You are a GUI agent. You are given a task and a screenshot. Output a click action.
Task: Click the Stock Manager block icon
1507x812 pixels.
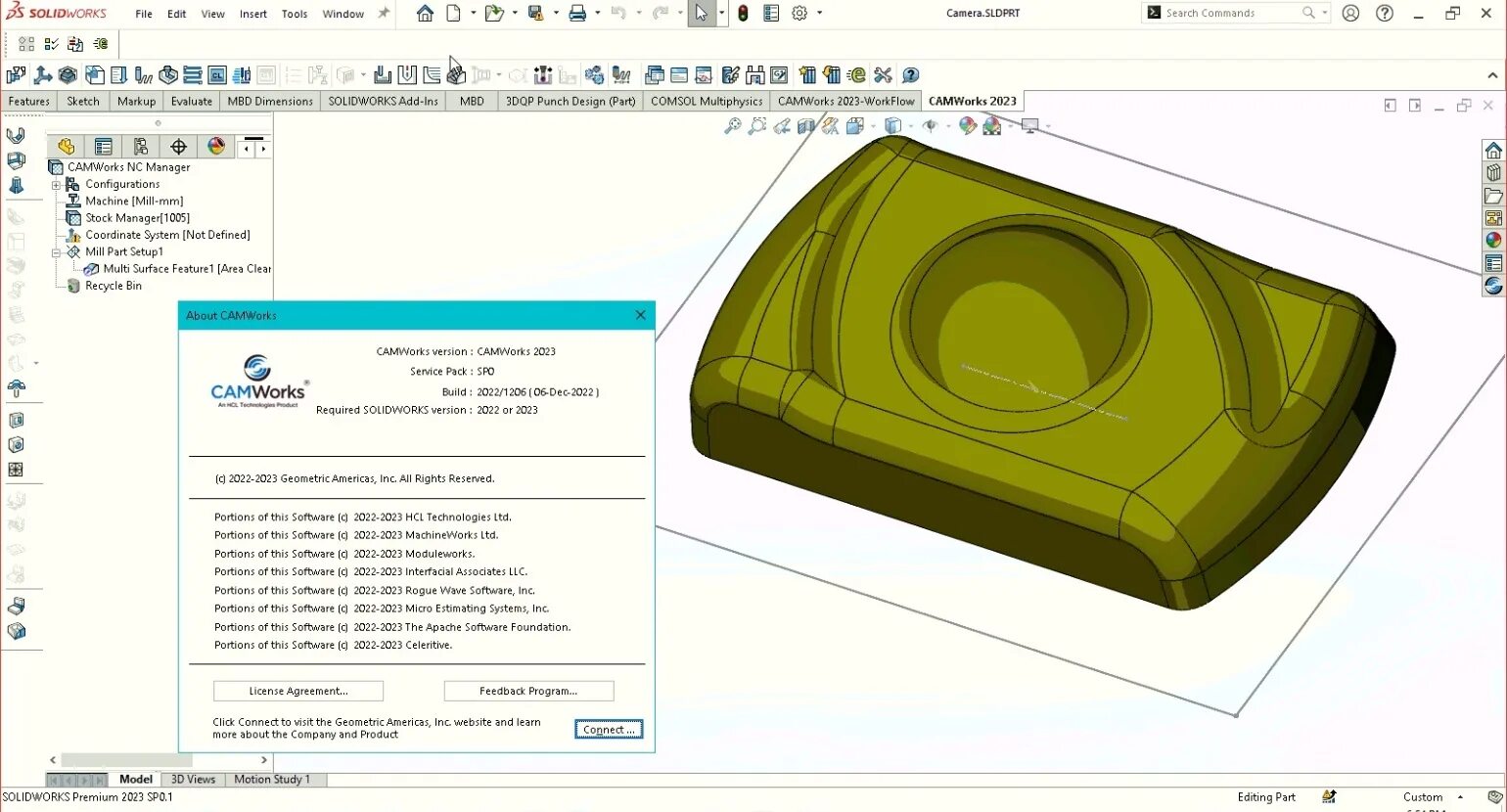point(68,74)
